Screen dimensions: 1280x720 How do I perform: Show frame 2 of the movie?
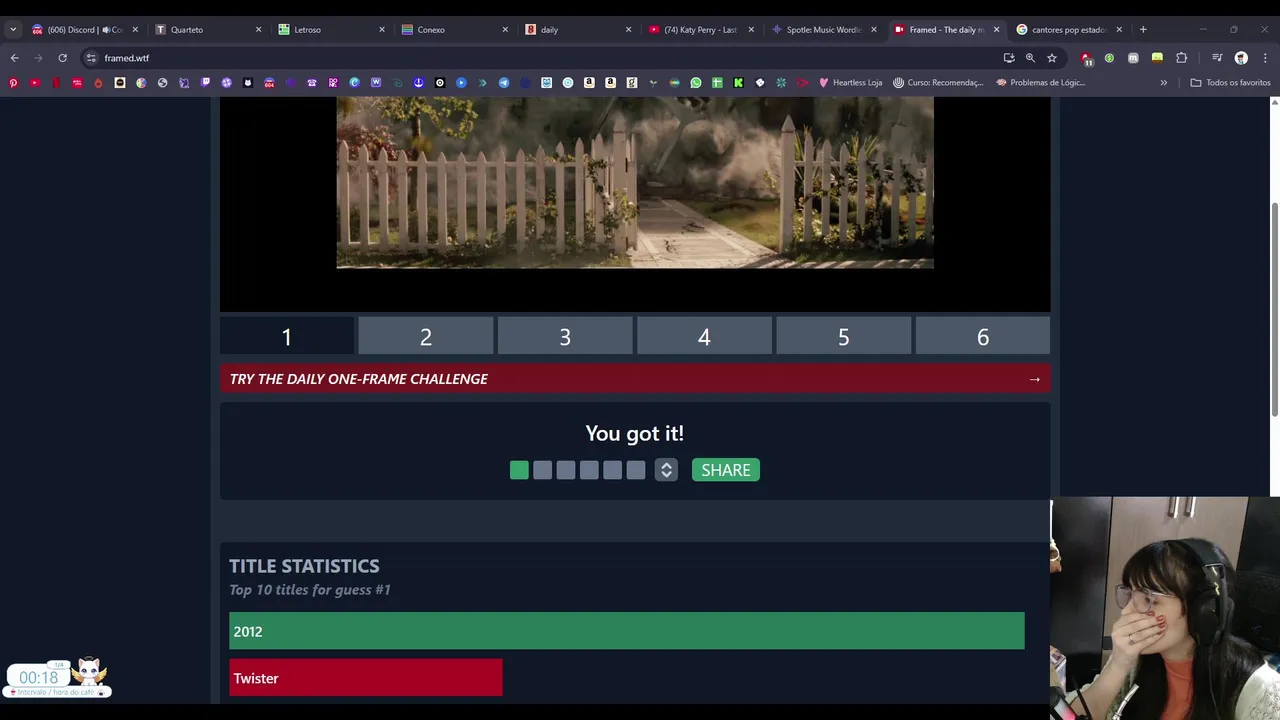tap(425, 337)
